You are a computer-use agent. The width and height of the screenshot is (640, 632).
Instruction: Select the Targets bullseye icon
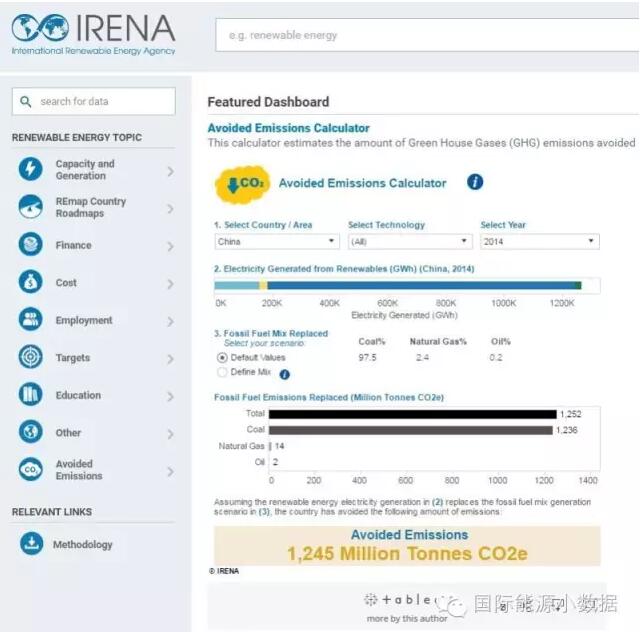coord(31,358)
